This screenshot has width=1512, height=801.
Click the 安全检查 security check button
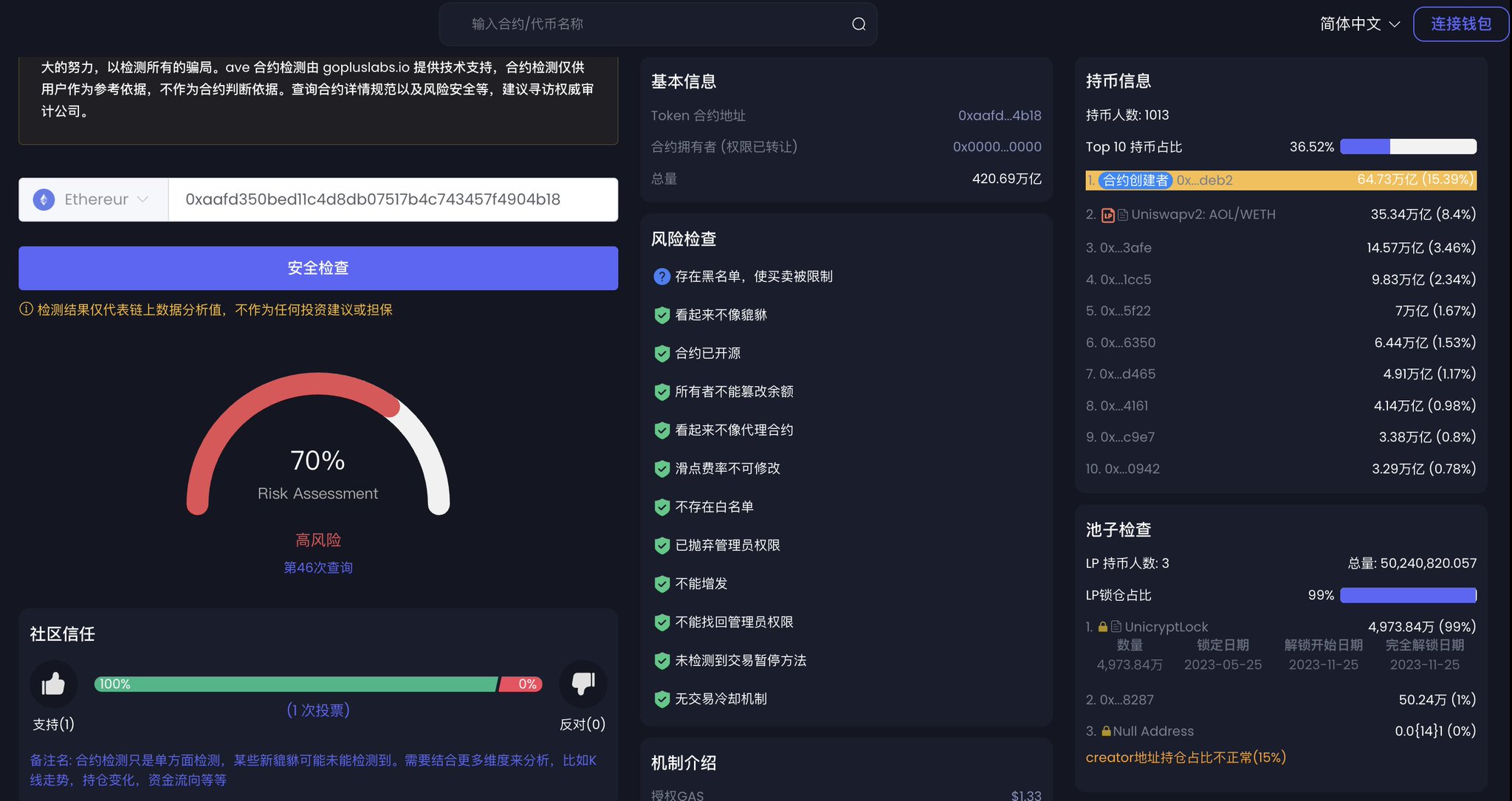pyautogui.click(x=317, y=268)
